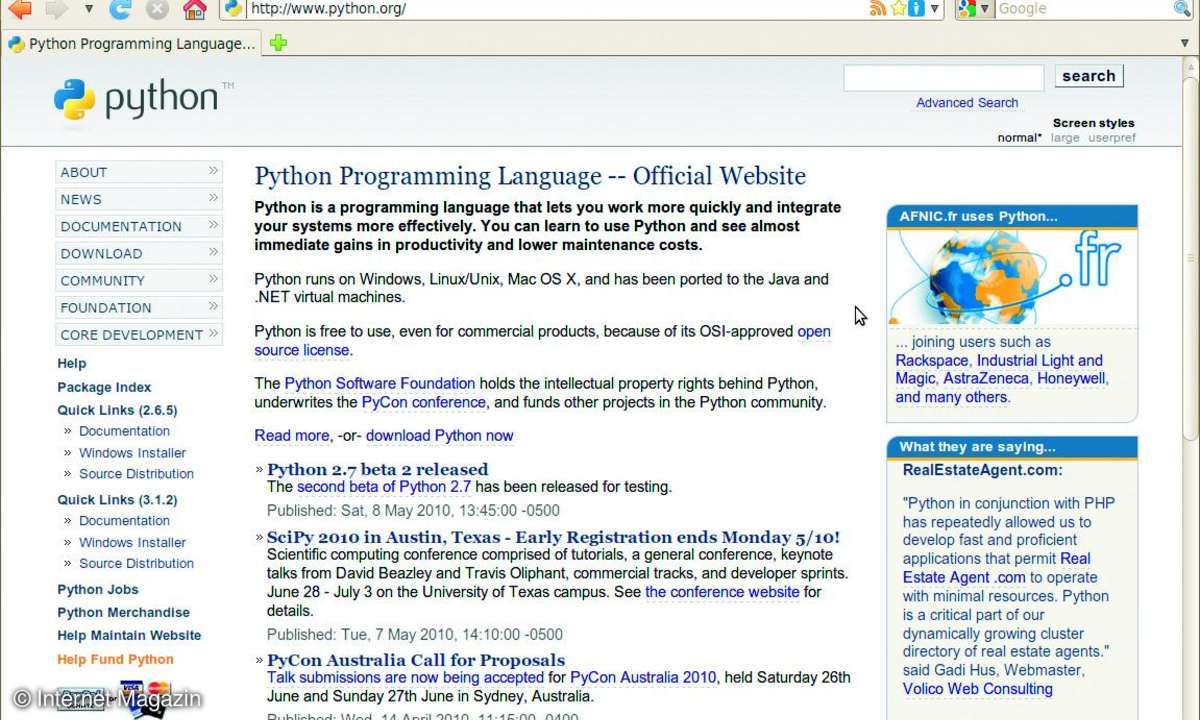Open a new tab with the green plus
This screenshot has width=1200, height=720.
click(x=279, y=43)
